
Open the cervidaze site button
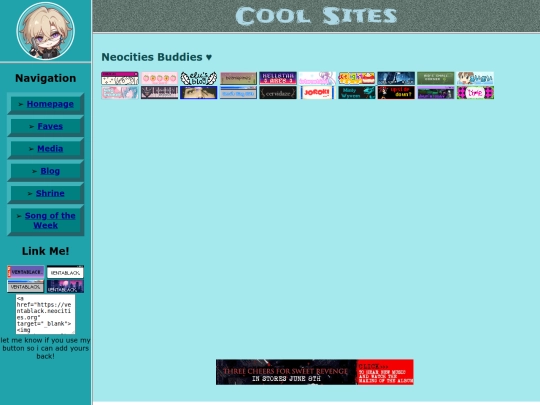(278, 93)
